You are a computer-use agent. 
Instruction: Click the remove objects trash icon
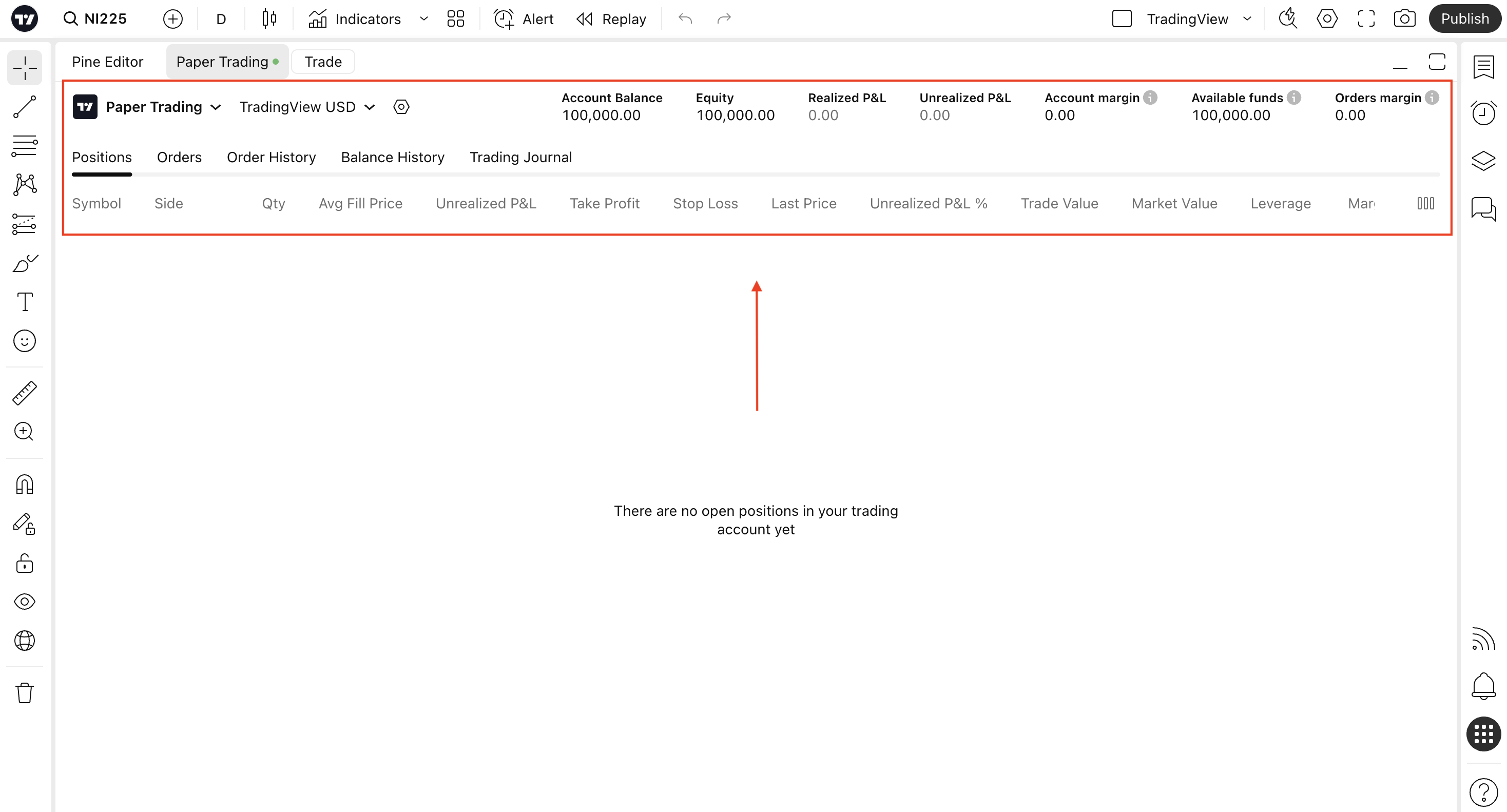(25, 692)
